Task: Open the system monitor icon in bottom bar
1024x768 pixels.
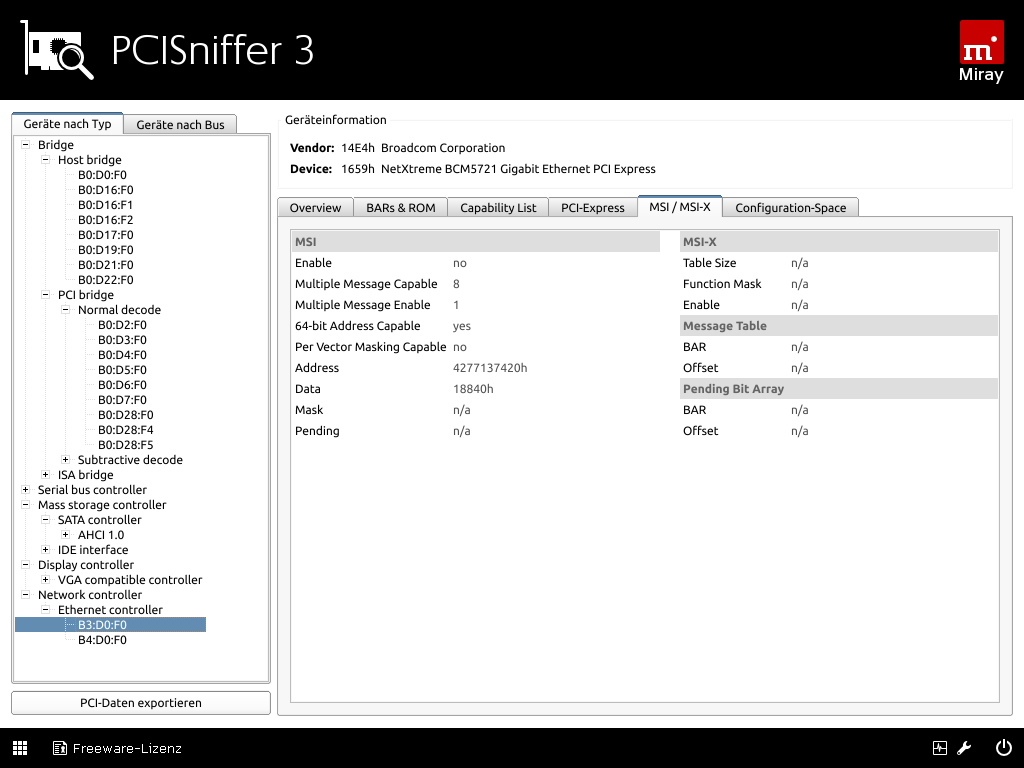Action: (x=940, y=748)
